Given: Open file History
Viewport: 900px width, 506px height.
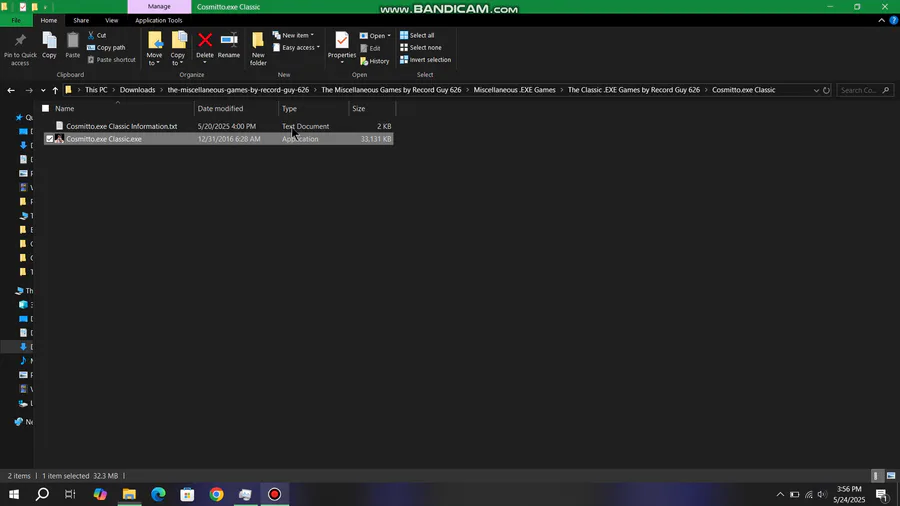Looking at the screenshot, I should pos(374,61).
